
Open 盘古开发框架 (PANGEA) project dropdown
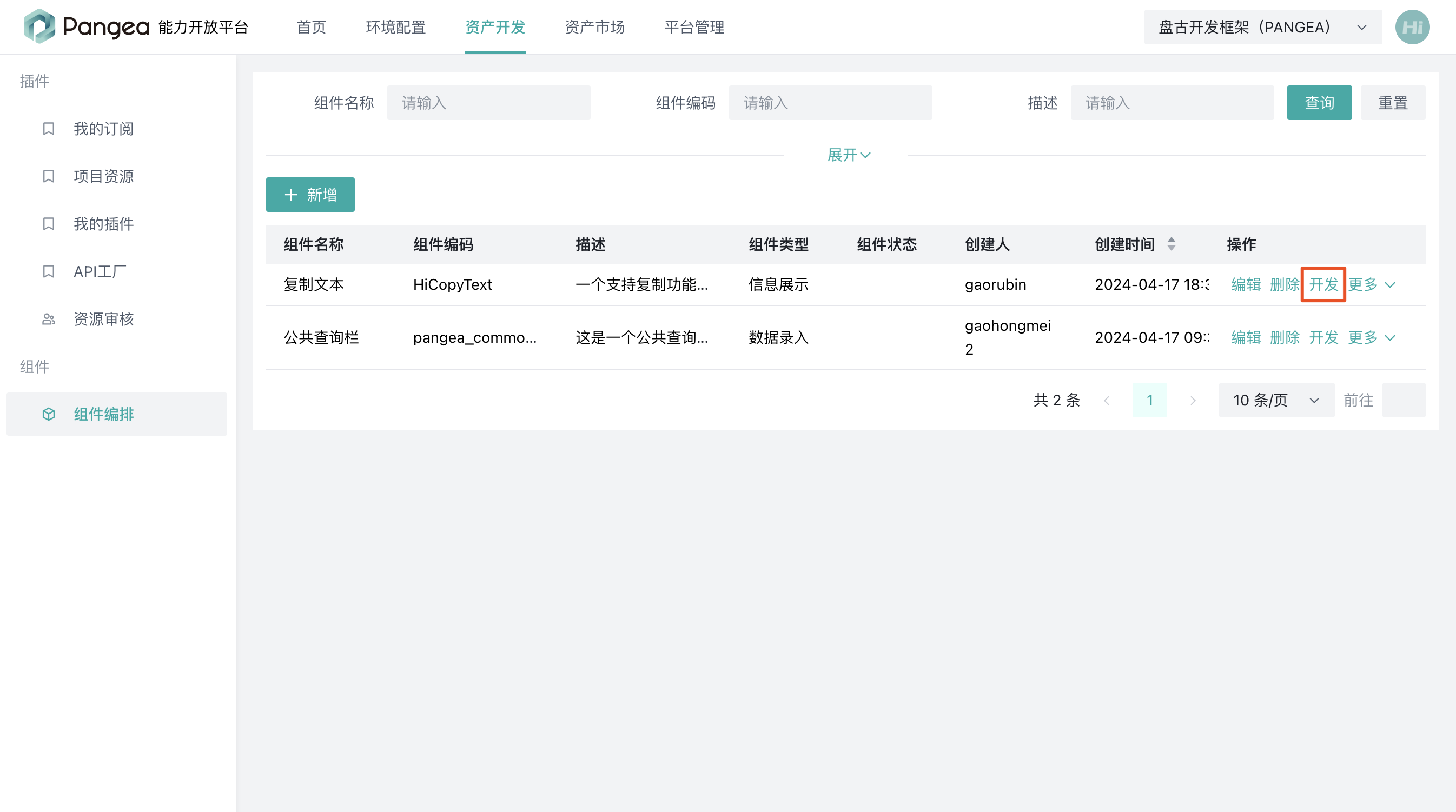[1263, 27]
